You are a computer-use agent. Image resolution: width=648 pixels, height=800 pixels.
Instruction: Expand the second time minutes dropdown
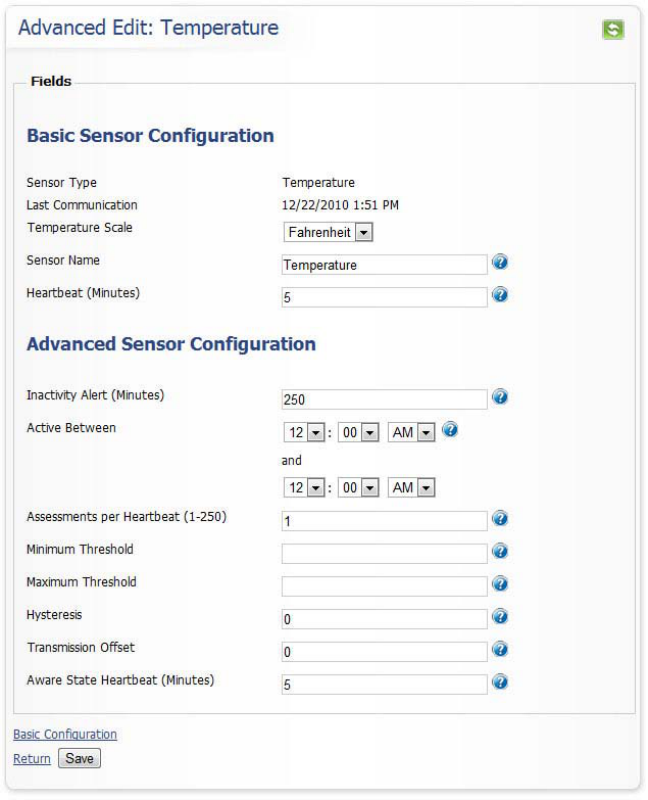tap(358, 488)
